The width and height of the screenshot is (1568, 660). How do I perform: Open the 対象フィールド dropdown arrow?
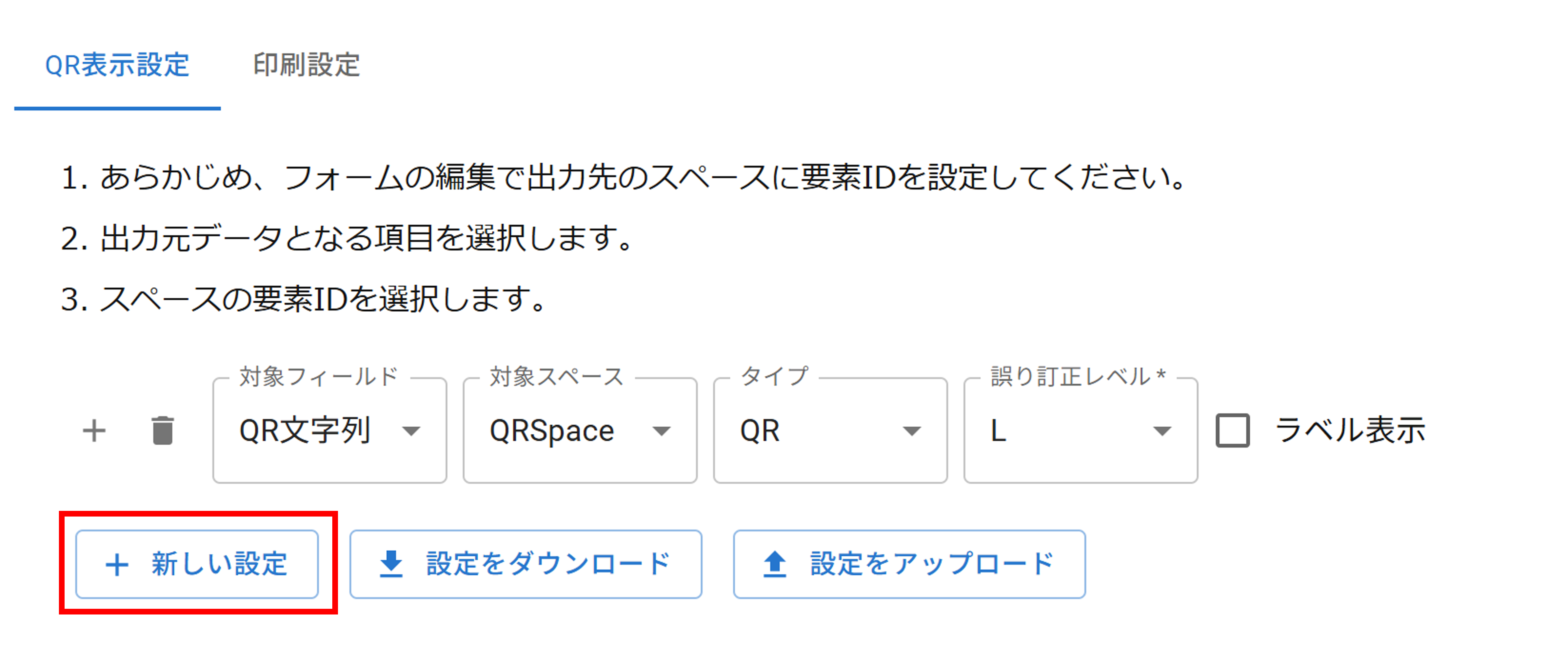point(412,432)
